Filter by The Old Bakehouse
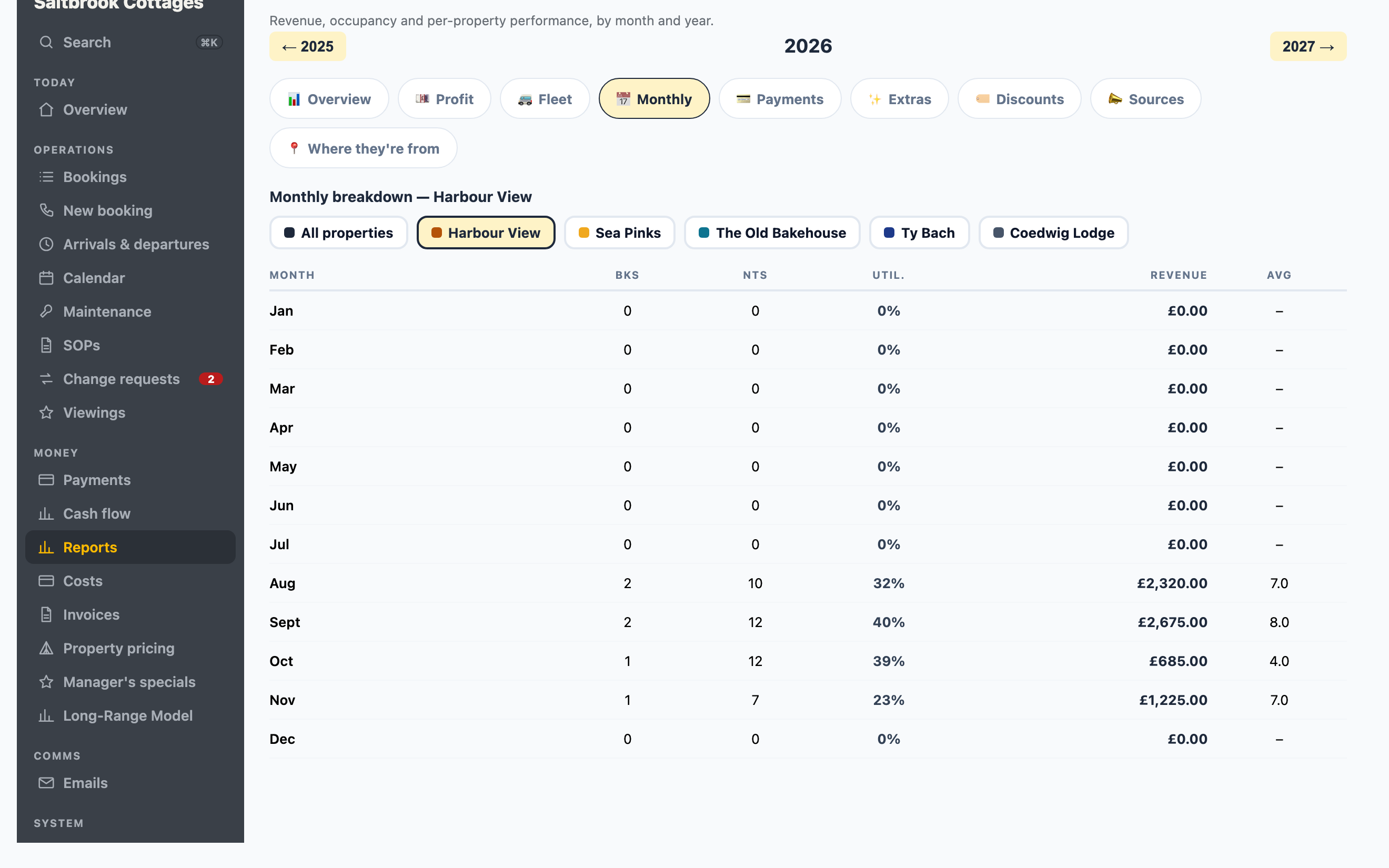The image size is (1389, 868). (x=772, y=233)
